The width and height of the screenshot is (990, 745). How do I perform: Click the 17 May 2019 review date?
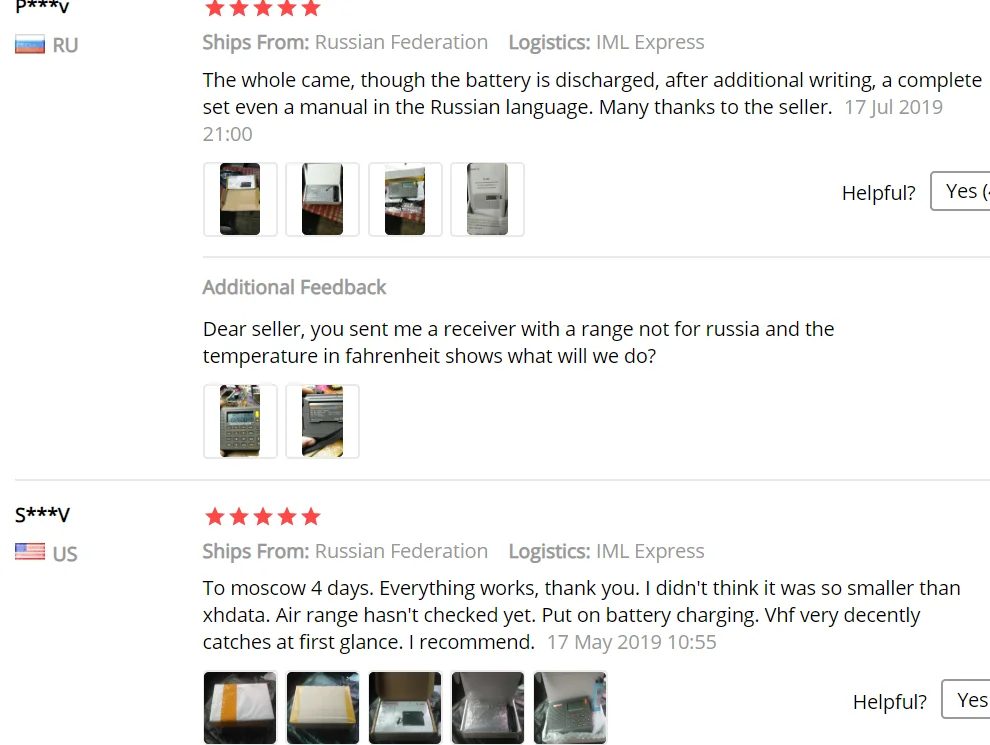631,642
